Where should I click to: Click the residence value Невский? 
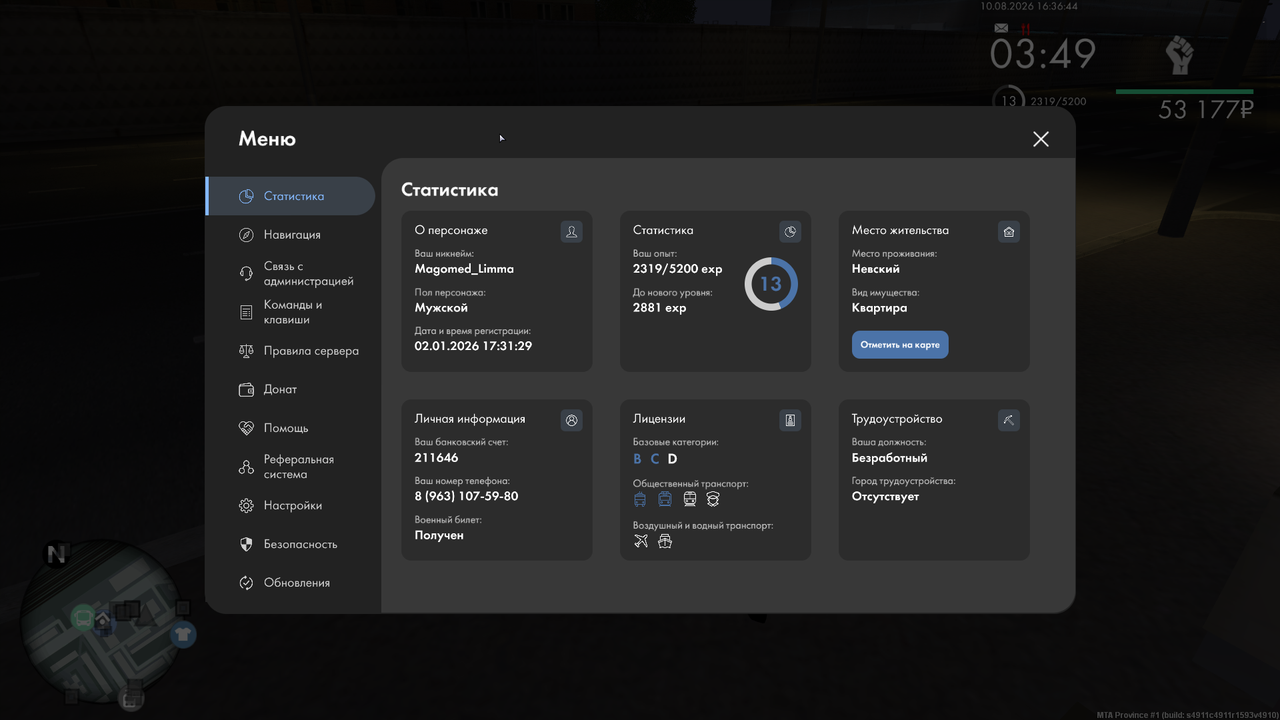(876, 269)
